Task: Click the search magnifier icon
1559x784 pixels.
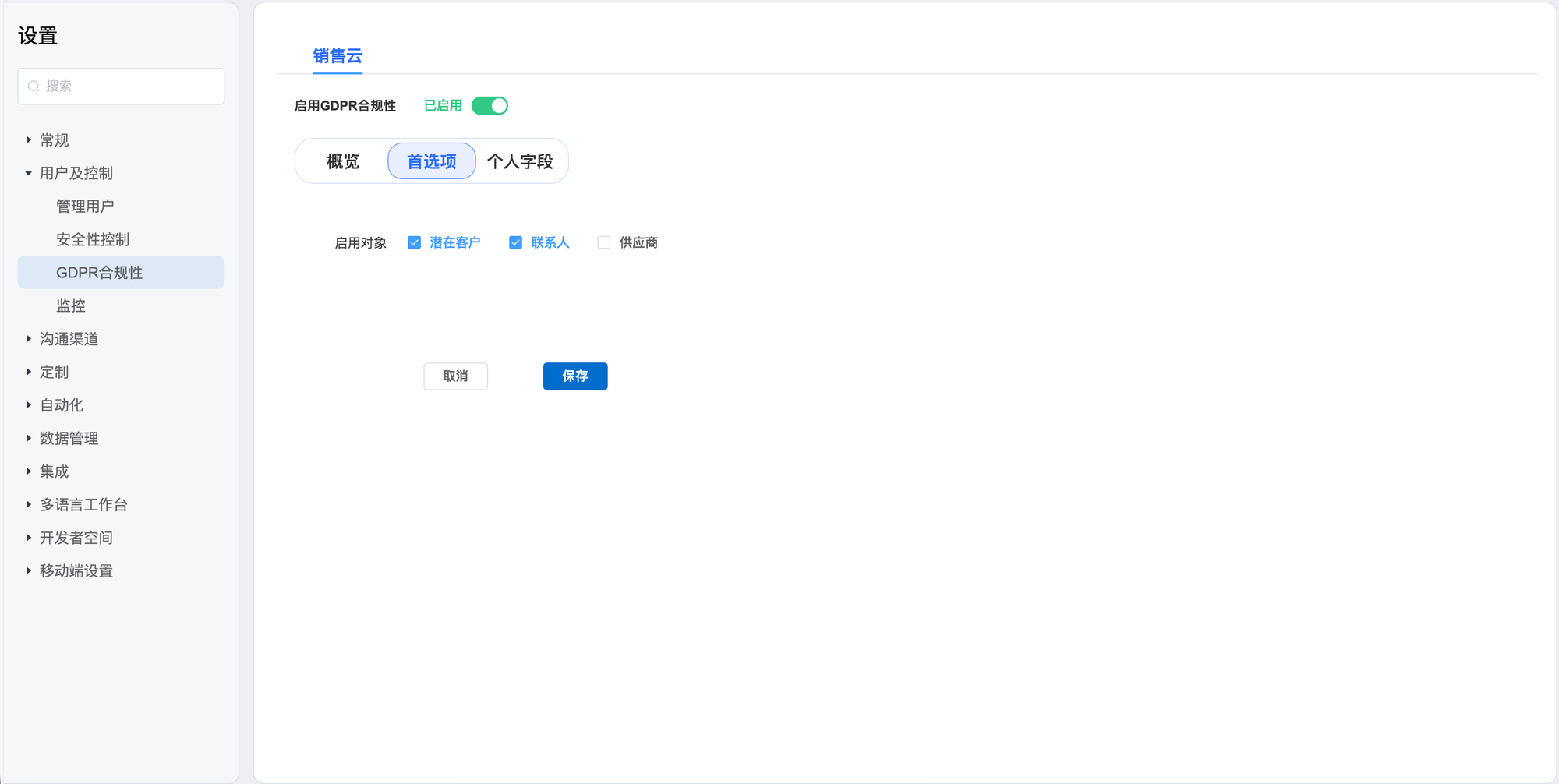Action: click(x=34, y=87)
